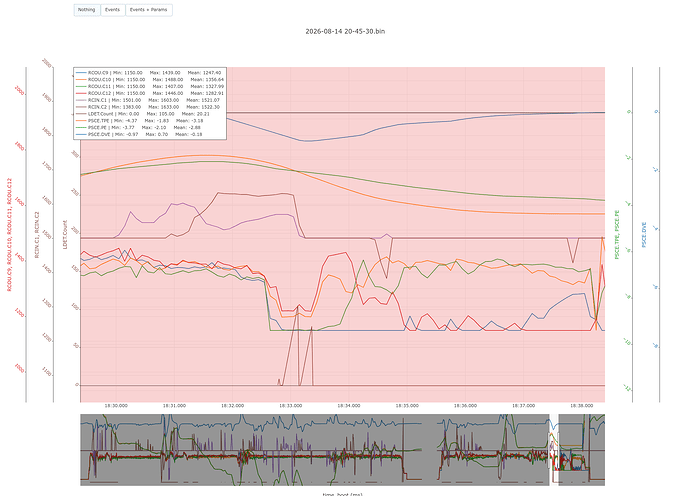
Task: Choose the Events + Params button
Action: (x=149, y=10)
